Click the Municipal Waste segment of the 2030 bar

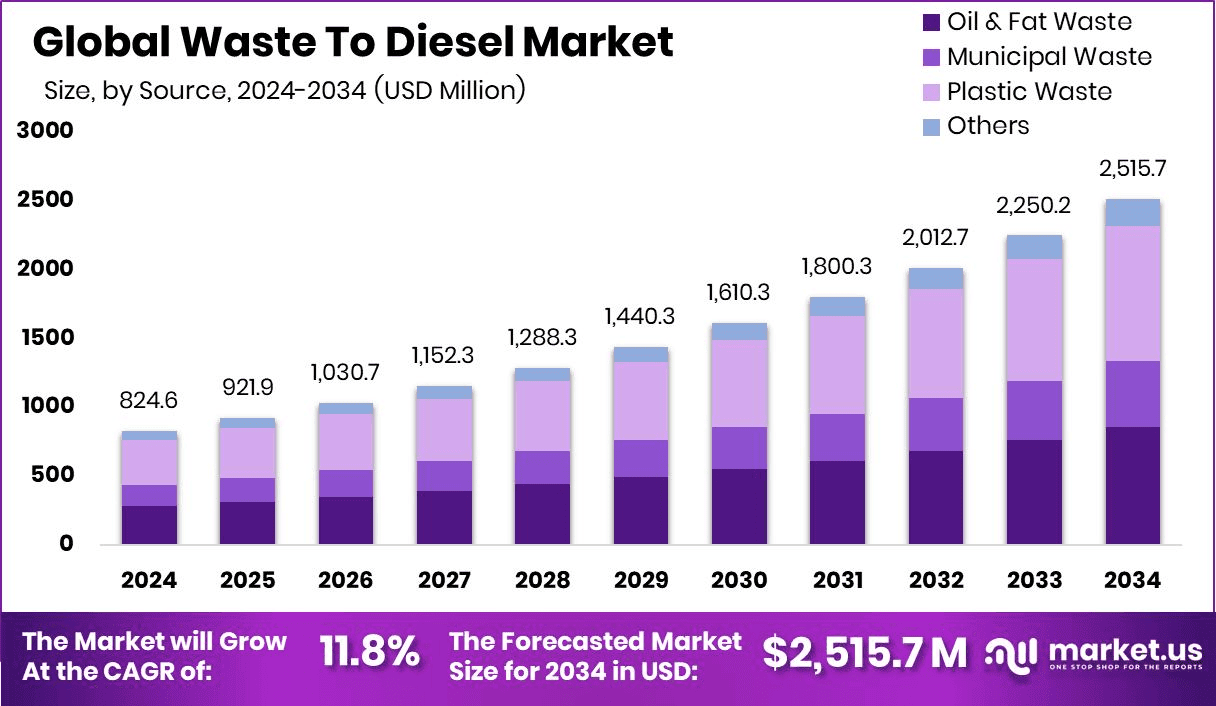coord(739,448)
